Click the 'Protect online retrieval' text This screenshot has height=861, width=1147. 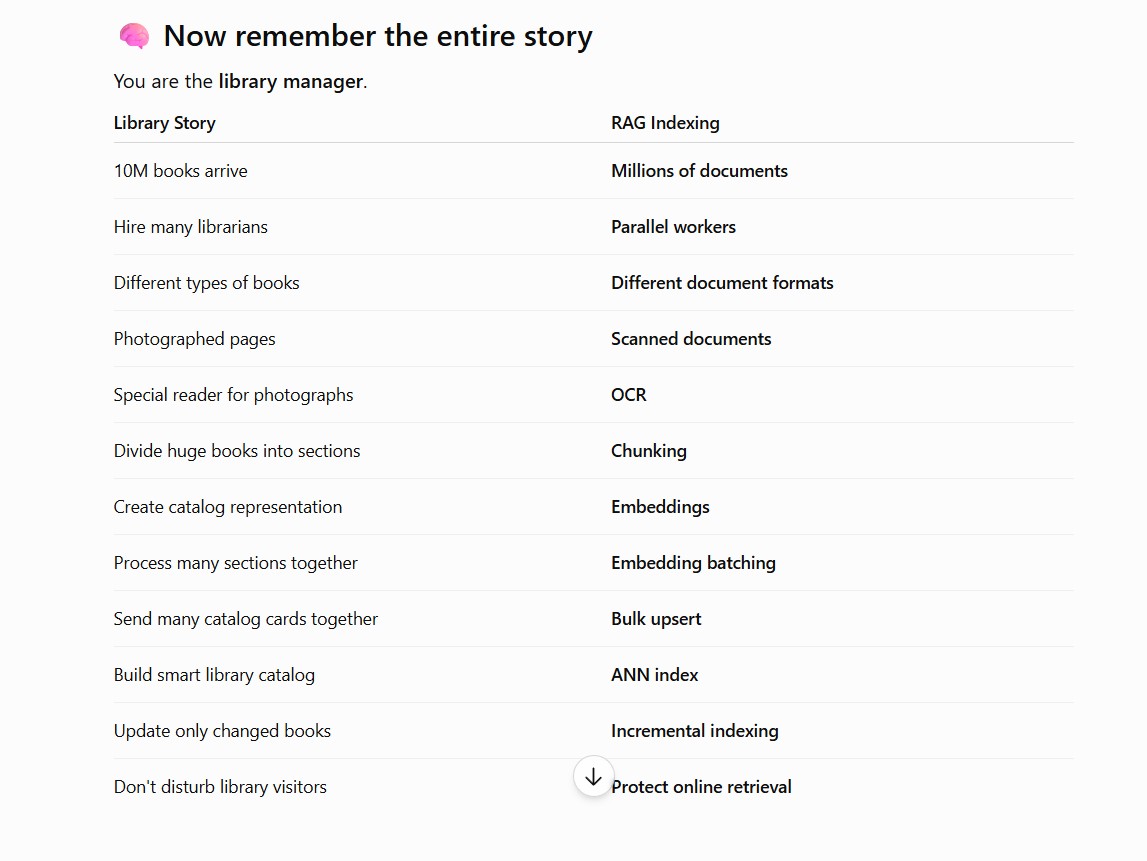click(702, 786)
